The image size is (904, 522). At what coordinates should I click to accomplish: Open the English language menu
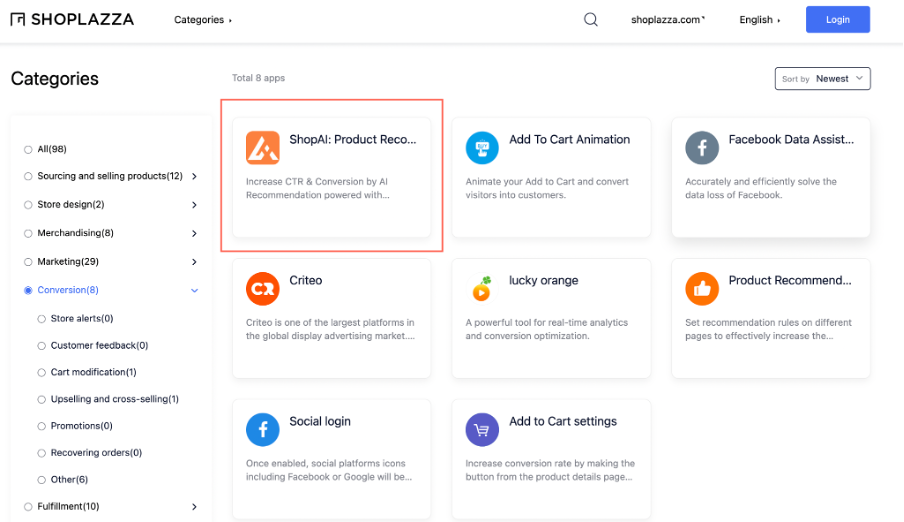[759, 20]
